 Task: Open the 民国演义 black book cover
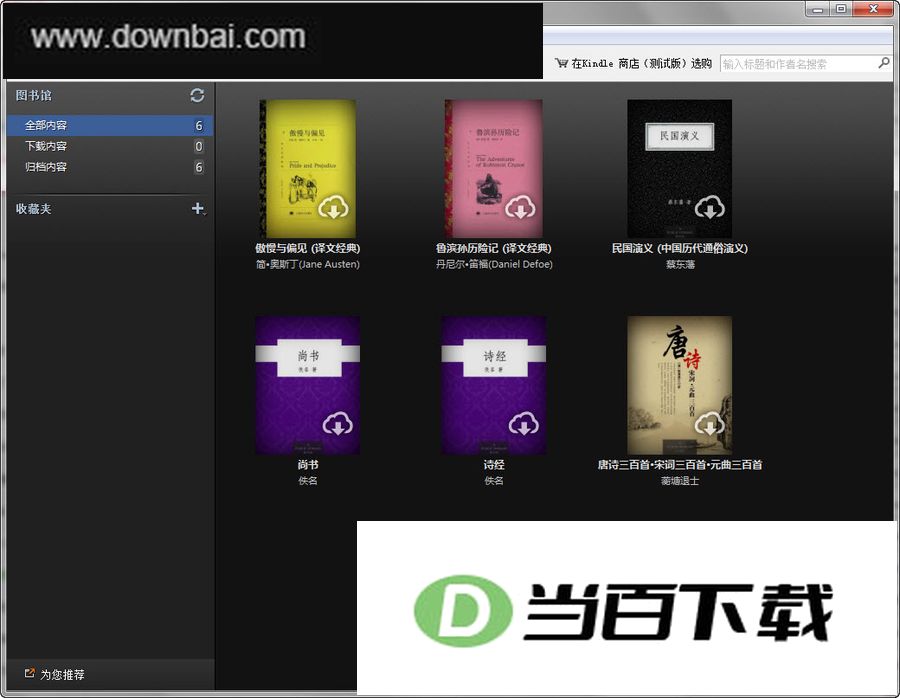[x=680, y=169]
